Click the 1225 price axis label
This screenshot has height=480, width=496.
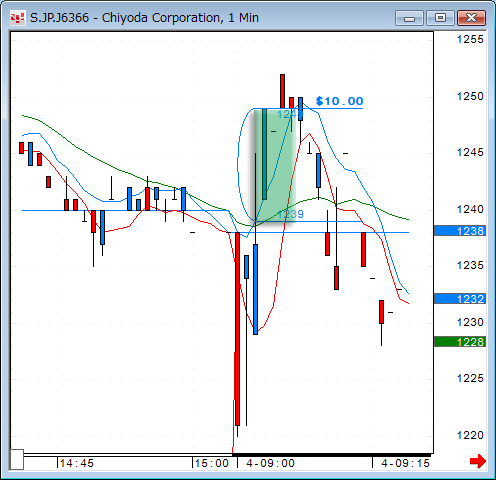coord(470,378)
